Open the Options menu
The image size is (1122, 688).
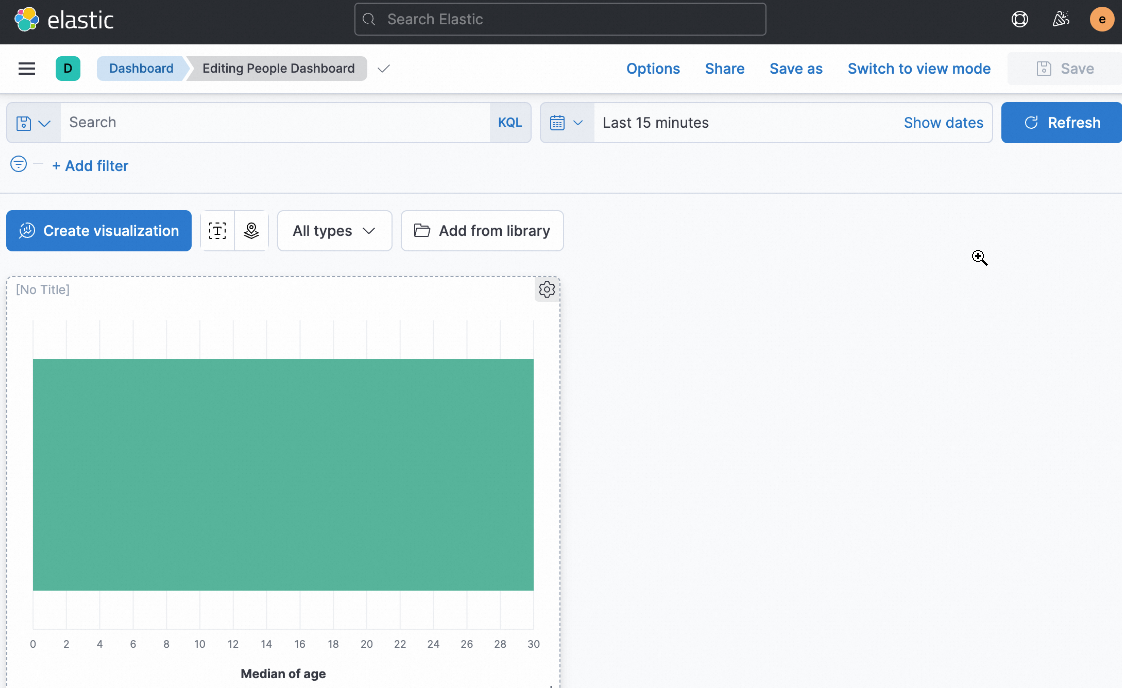click(x=653, y=68)
